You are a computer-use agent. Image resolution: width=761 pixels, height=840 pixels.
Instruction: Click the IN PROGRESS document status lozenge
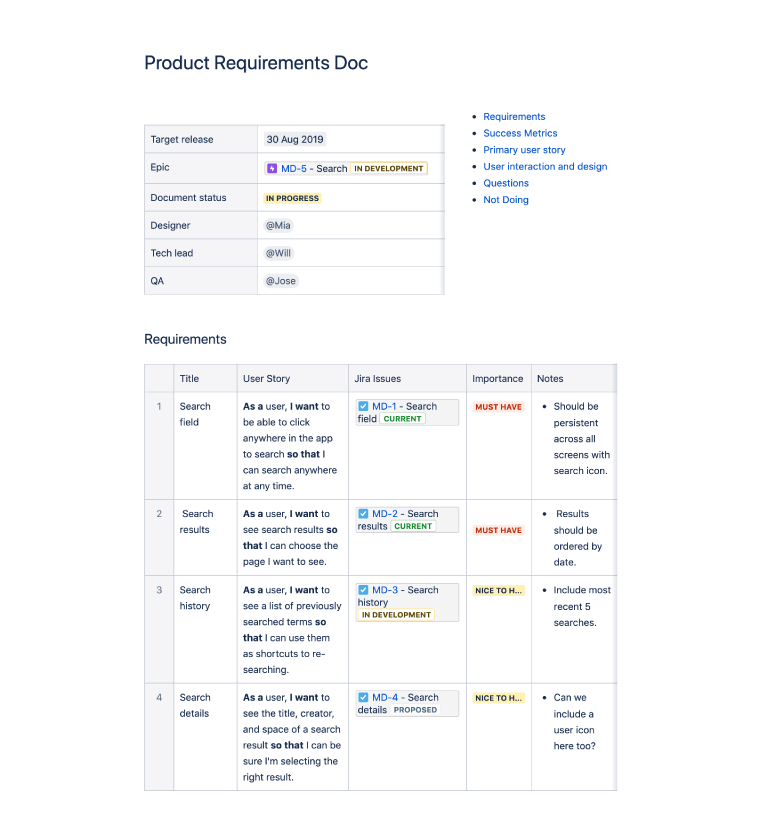pyautogui.click(x=292, y=199)
